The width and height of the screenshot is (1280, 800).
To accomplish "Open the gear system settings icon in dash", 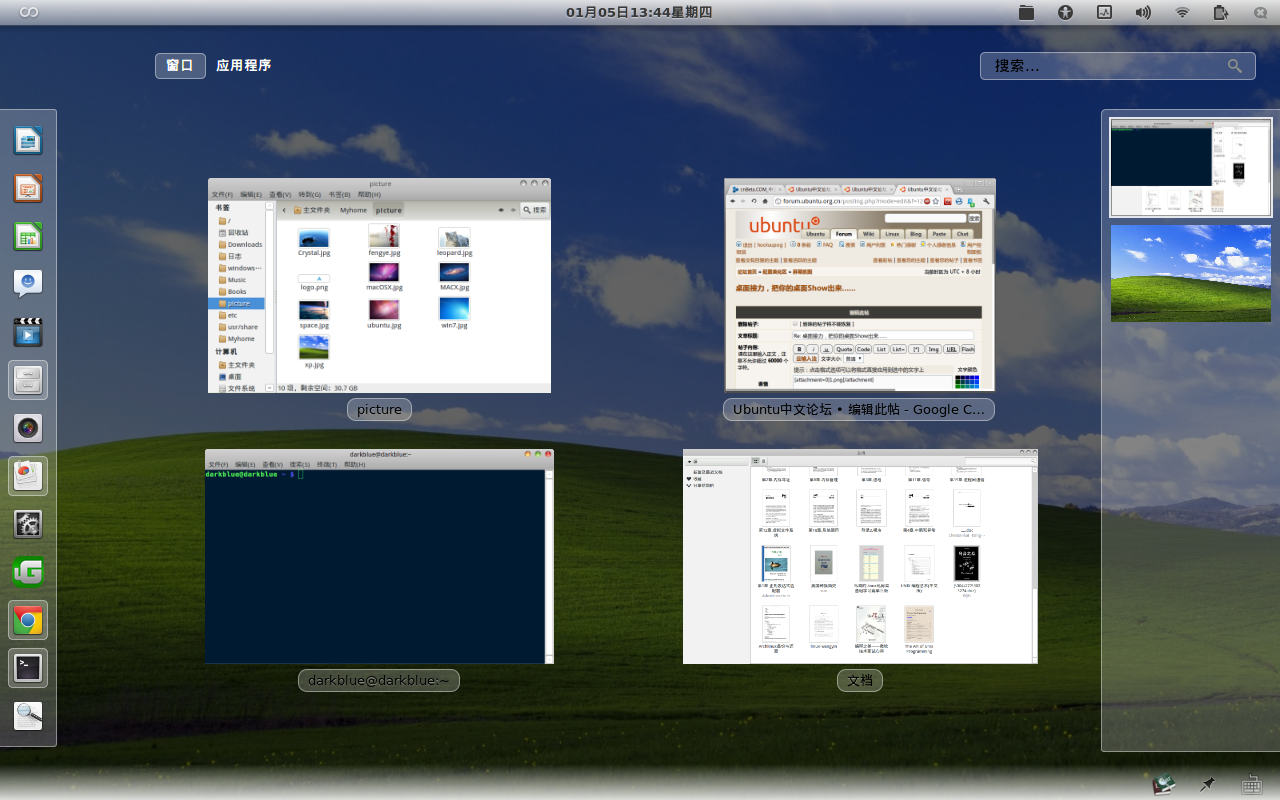I will pos(28,524).
